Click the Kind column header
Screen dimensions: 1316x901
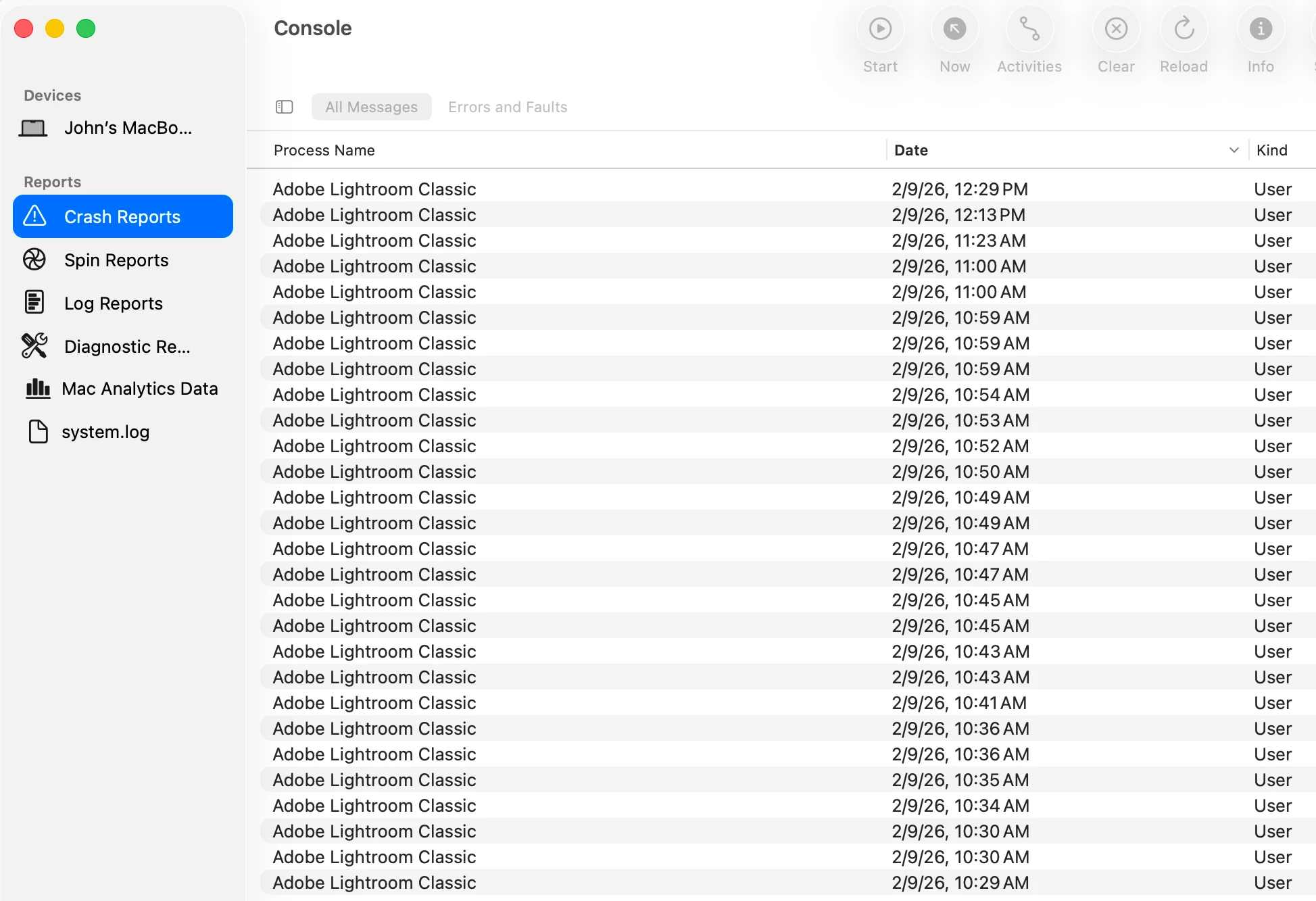point(1271,150)
